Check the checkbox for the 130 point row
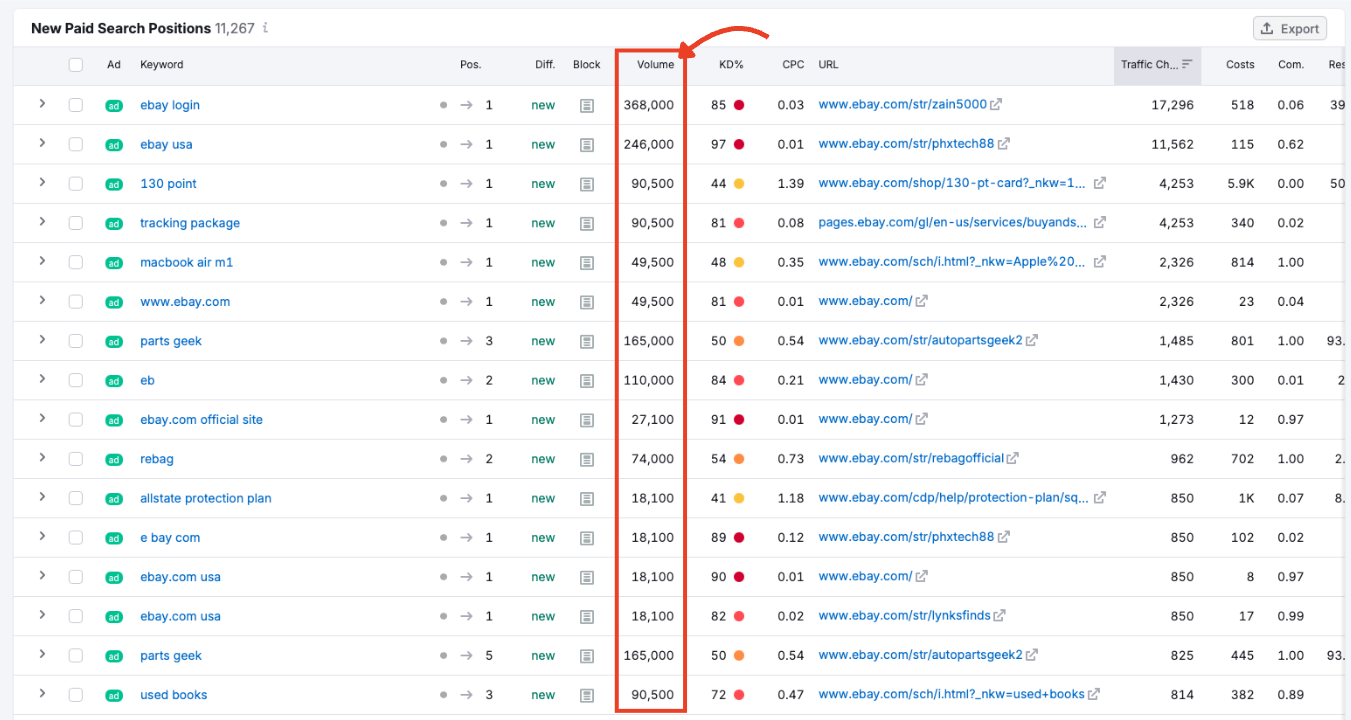1351x720 pixels. (x=75, y=183)
